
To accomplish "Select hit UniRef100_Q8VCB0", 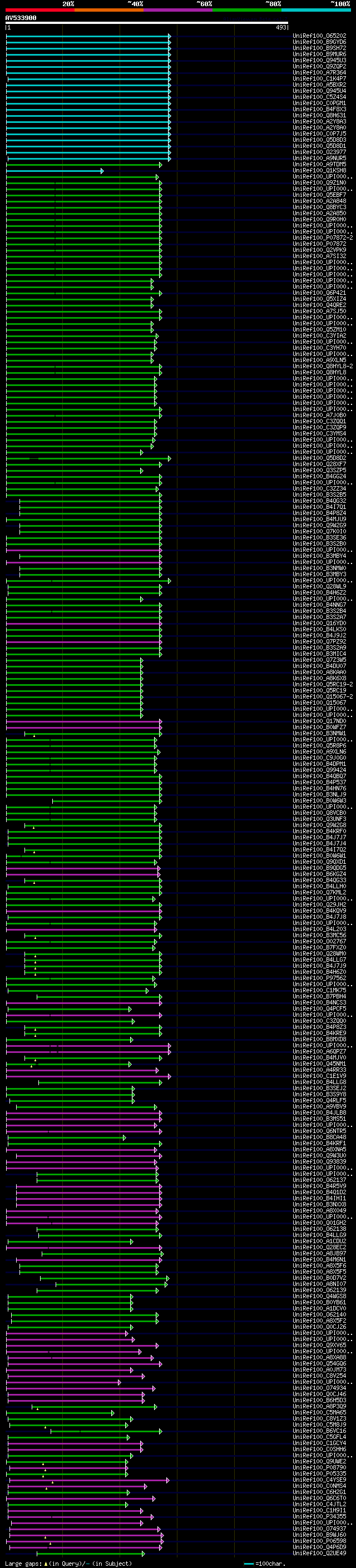I will 319,813.
